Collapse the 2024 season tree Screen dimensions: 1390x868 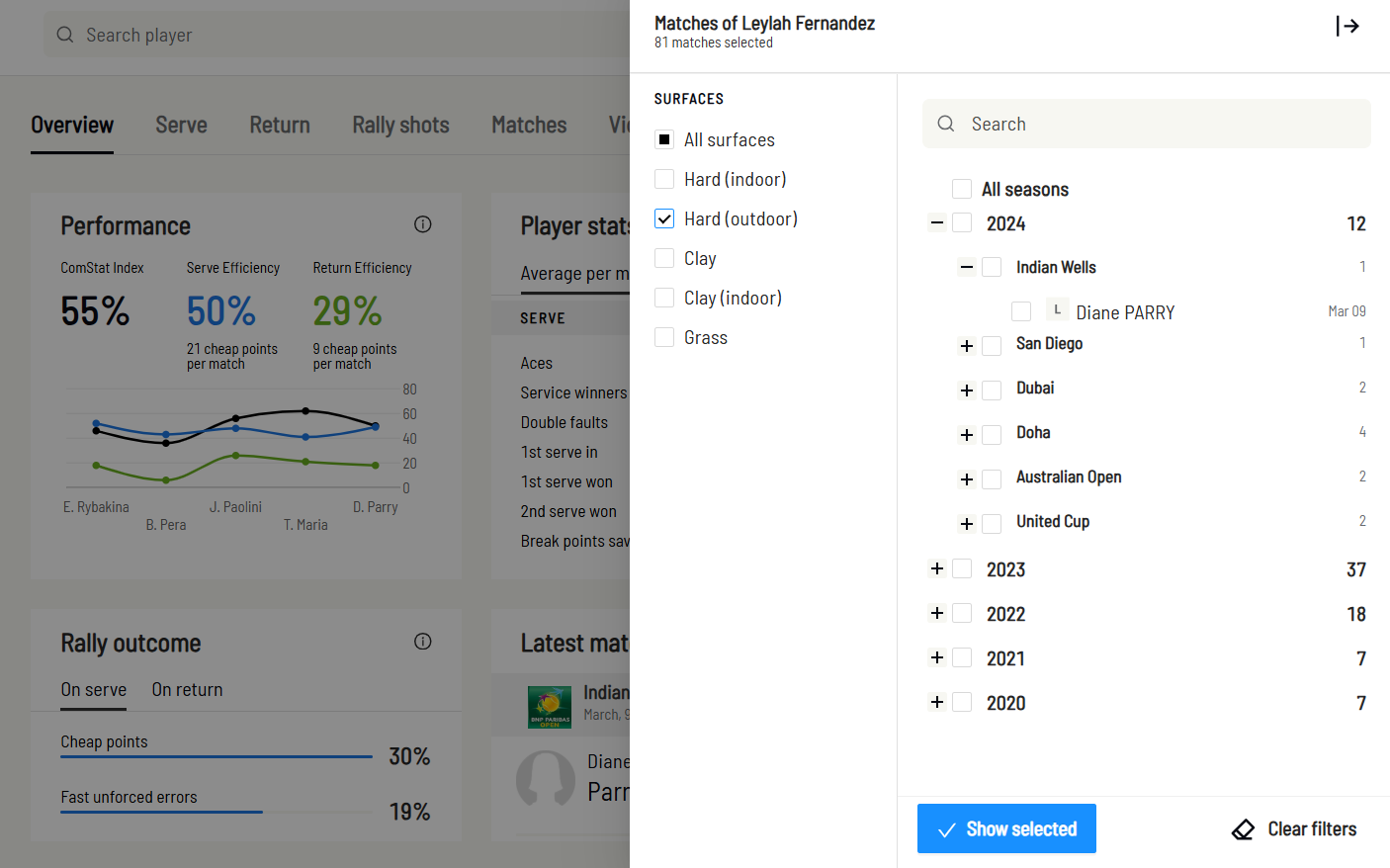937,222
